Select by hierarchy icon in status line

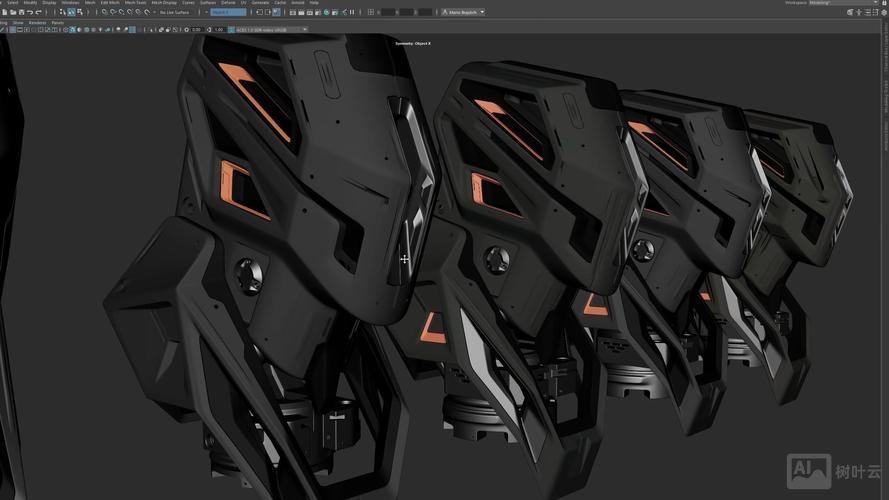(62, 12)
